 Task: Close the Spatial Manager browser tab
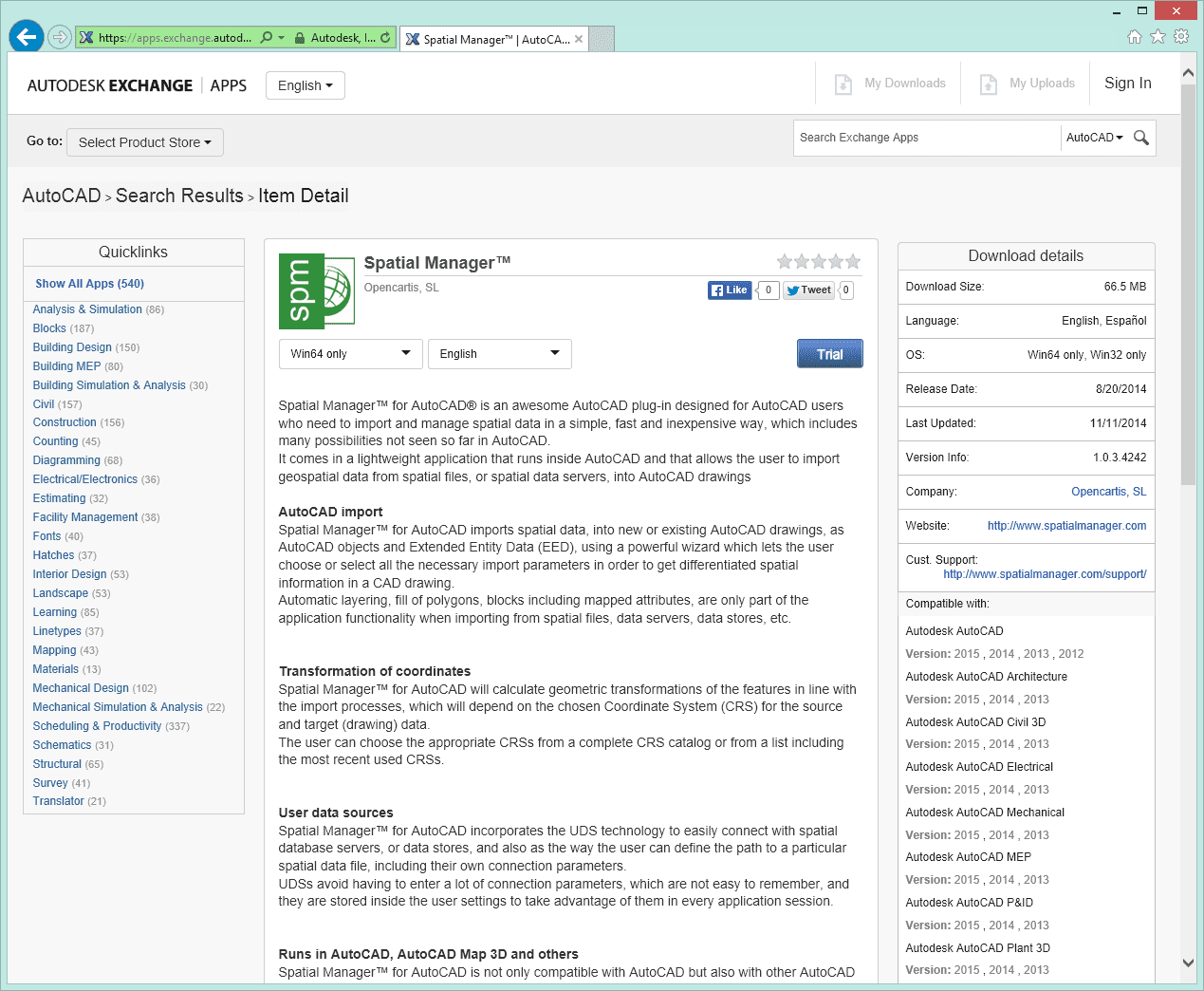579,39
